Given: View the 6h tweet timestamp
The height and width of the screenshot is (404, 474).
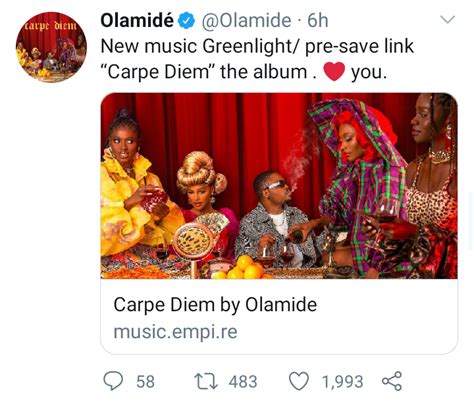Looking at the screenshot, I should (318, 21).
